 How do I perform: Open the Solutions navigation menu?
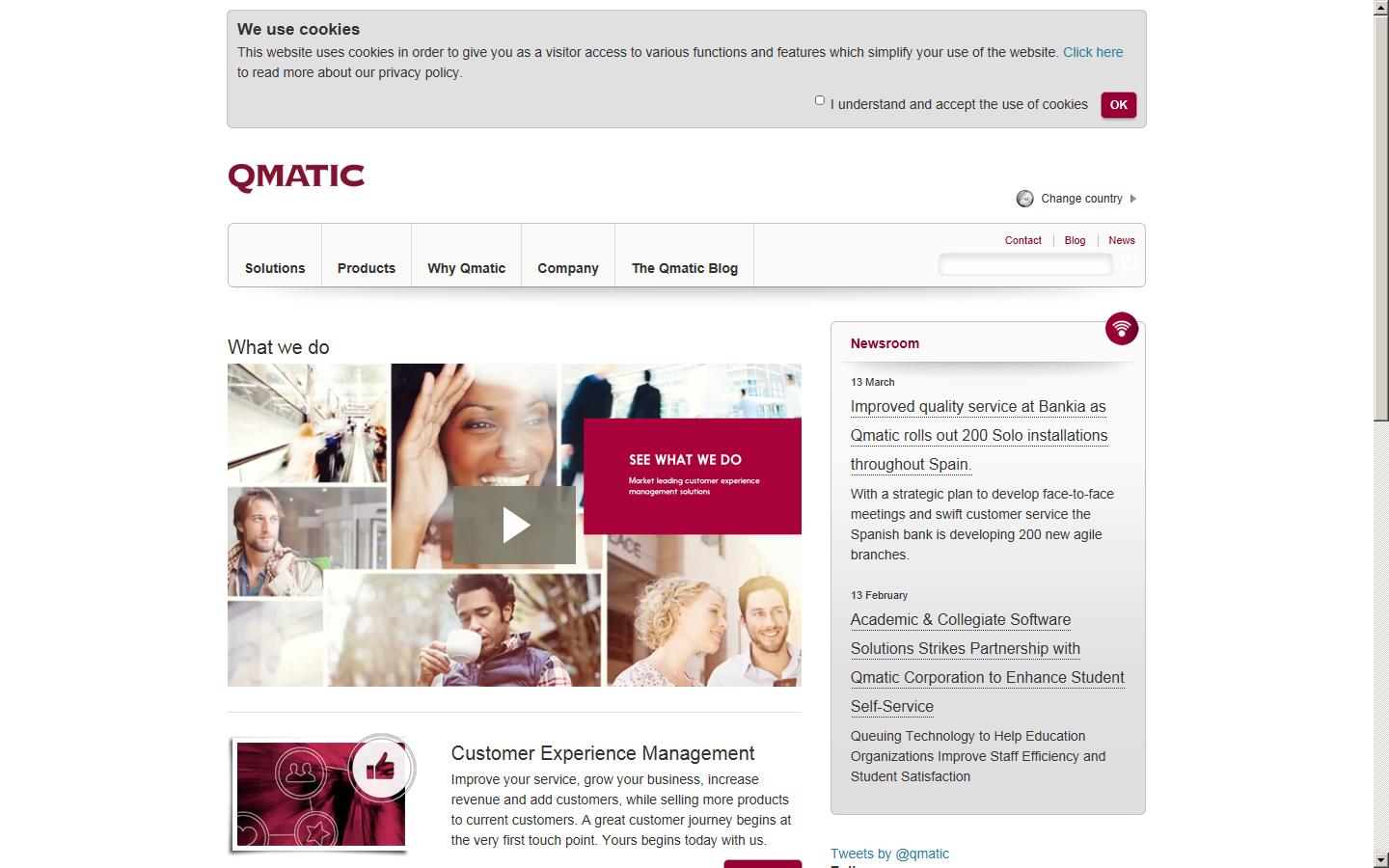pyautogui.click(x=275, y=268)
